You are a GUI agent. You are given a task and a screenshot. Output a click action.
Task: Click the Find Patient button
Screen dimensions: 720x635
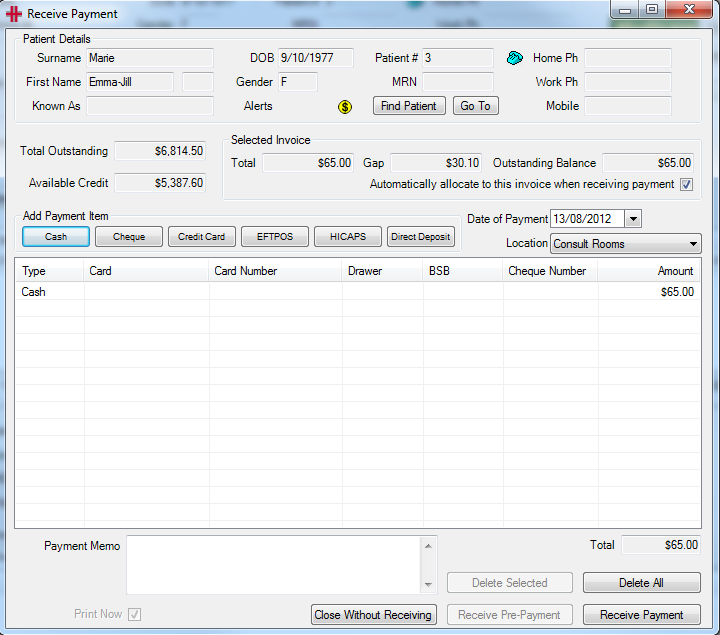(409, 106)
